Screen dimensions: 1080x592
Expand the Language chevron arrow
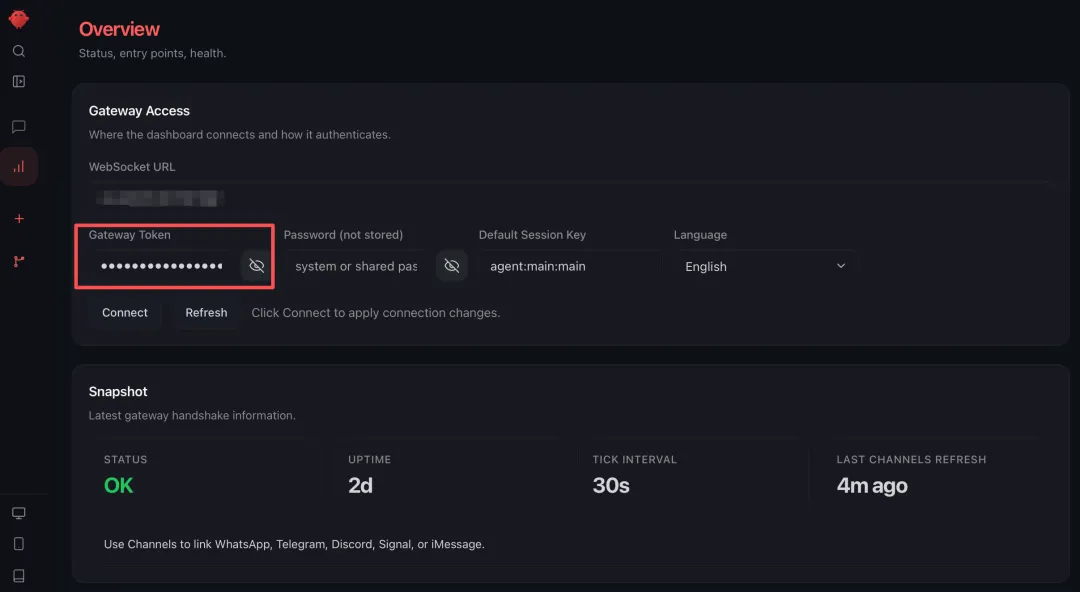840,266
